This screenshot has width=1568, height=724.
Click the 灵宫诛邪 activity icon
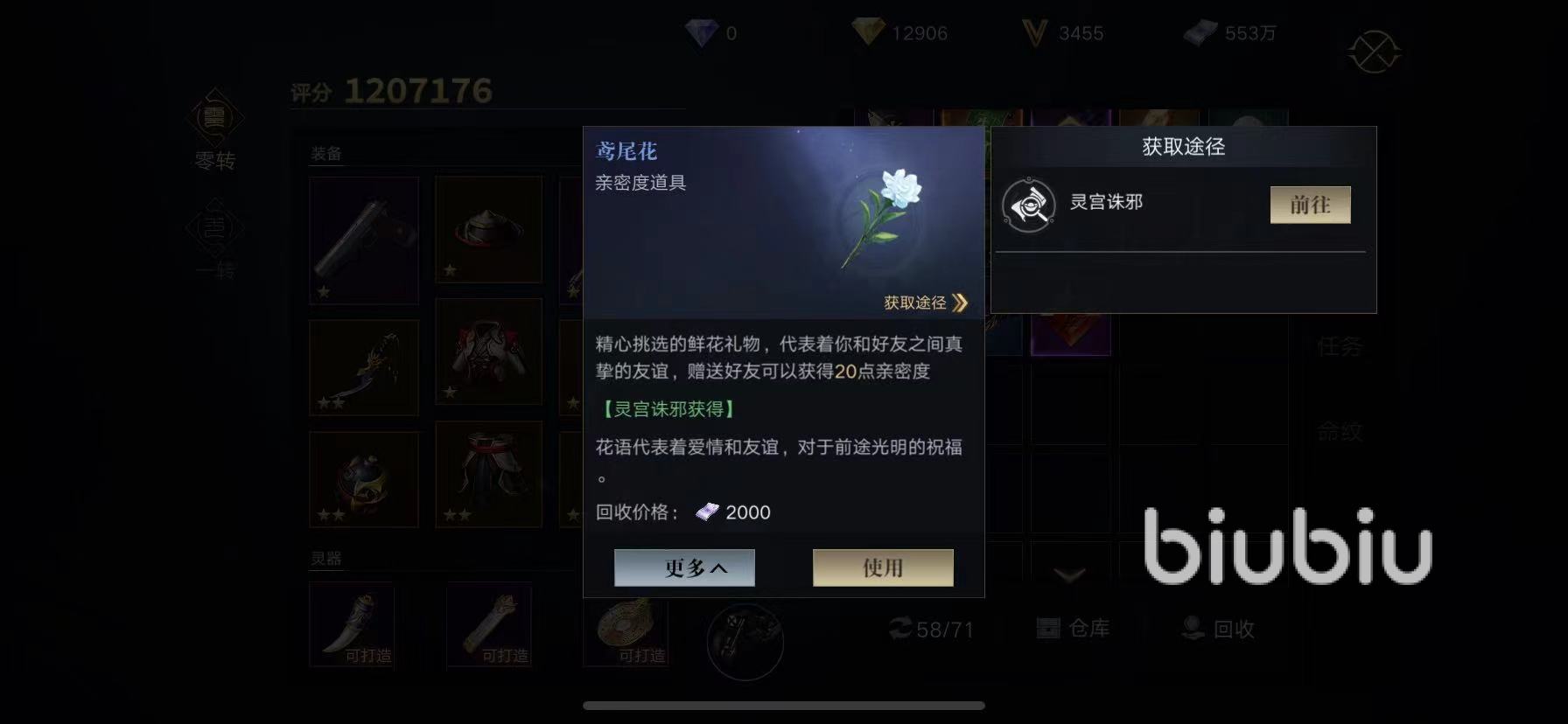click(x=1028, y=205)
